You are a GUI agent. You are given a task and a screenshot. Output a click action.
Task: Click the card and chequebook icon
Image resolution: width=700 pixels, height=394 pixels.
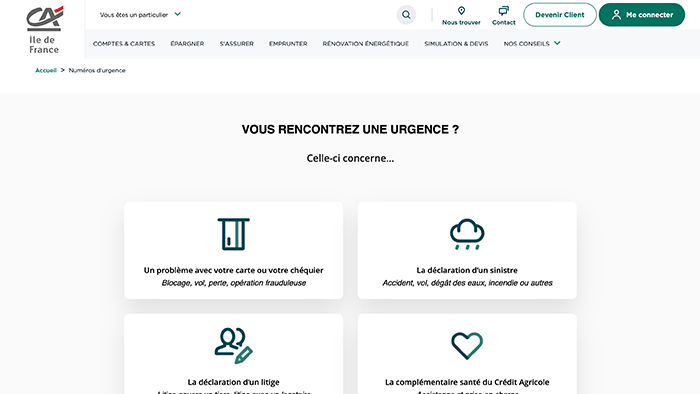click(233, 234)
